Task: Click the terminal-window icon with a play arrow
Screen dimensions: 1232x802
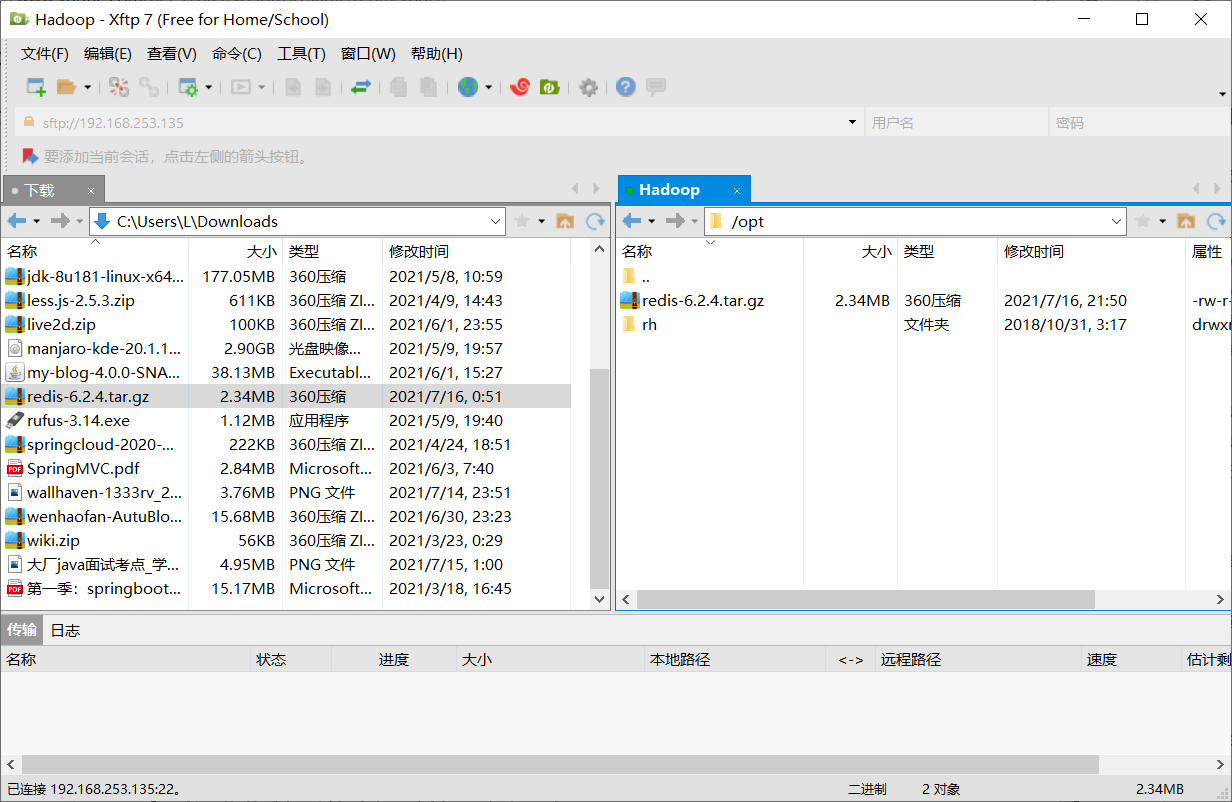Action: tap(241, 87)
